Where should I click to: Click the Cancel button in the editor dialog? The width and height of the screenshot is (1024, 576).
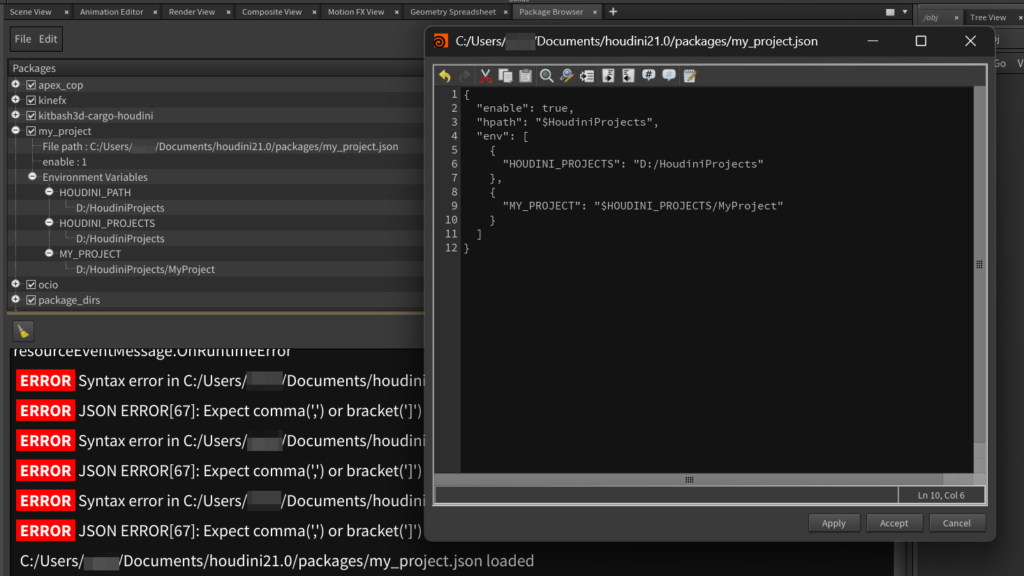[956, 523]
